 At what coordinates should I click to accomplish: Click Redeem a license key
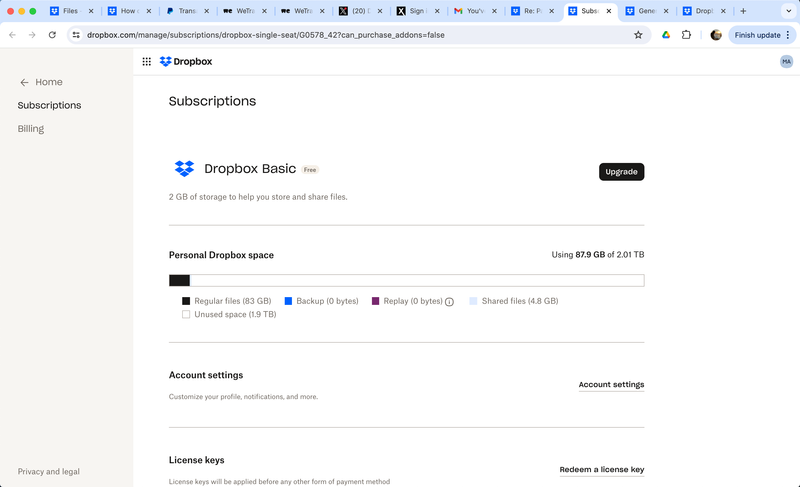click(x=602, y=470)
